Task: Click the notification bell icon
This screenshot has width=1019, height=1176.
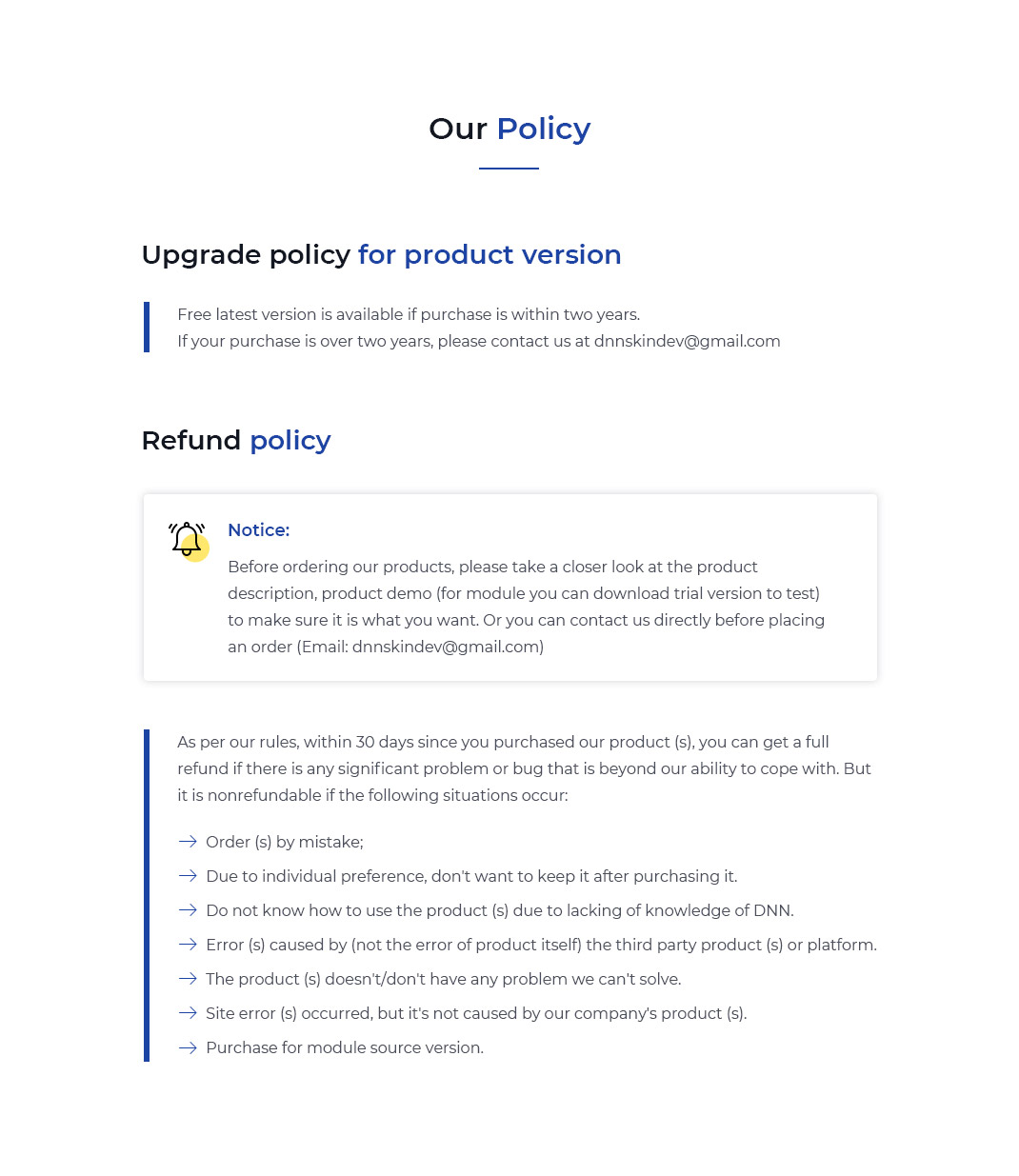Action: 189,541
